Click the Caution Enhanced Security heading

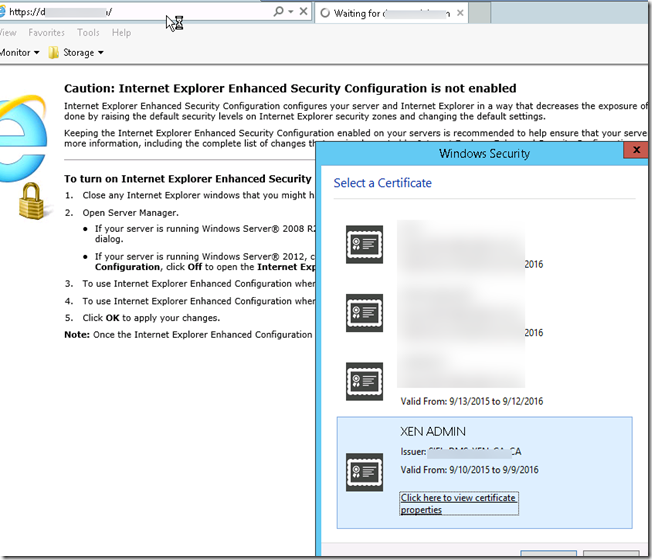tap(290, 88)
